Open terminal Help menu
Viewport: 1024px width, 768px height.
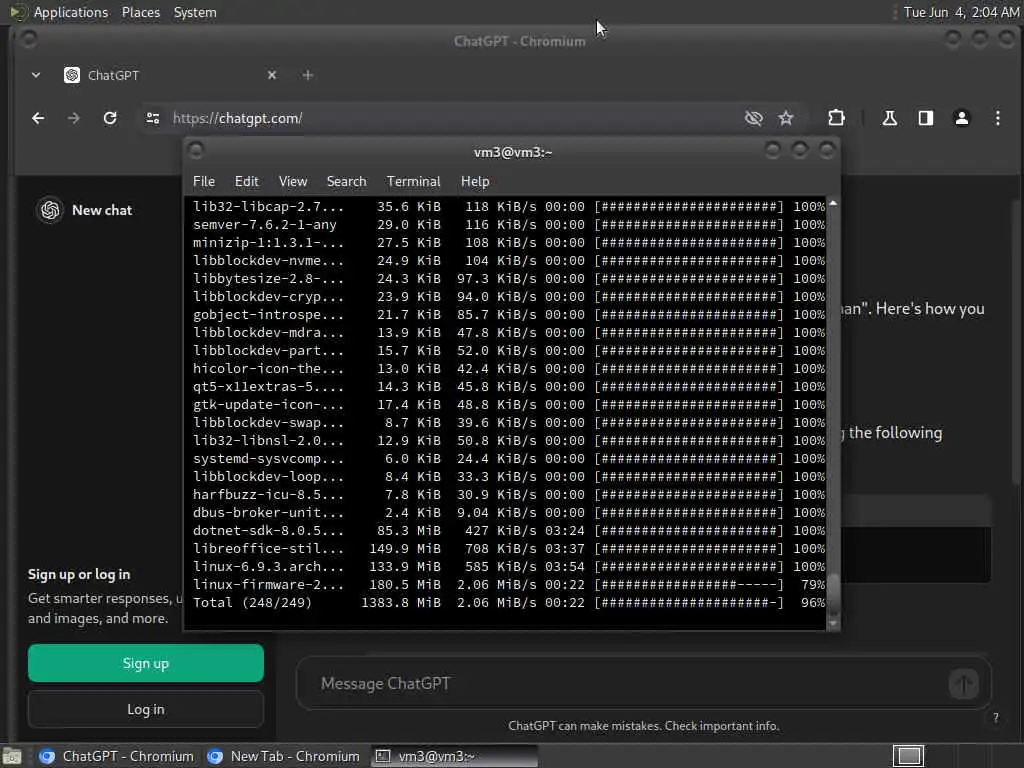(475, 182)
